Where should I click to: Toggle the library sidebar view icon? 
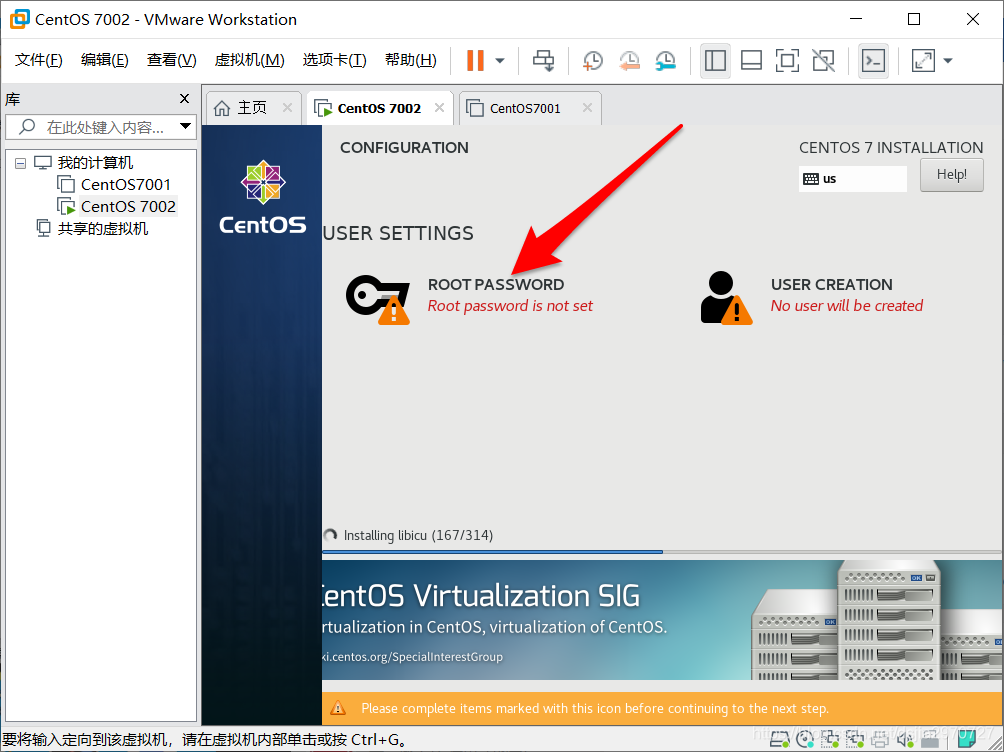pyautogui.click(x=715, y=61)
